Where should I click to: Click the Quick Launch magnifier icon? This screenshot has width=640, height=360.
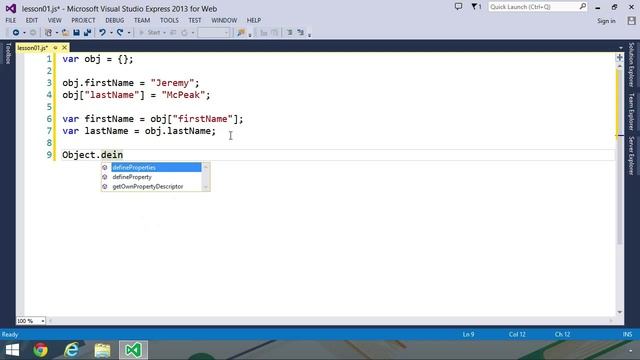[x=582, y=7]
